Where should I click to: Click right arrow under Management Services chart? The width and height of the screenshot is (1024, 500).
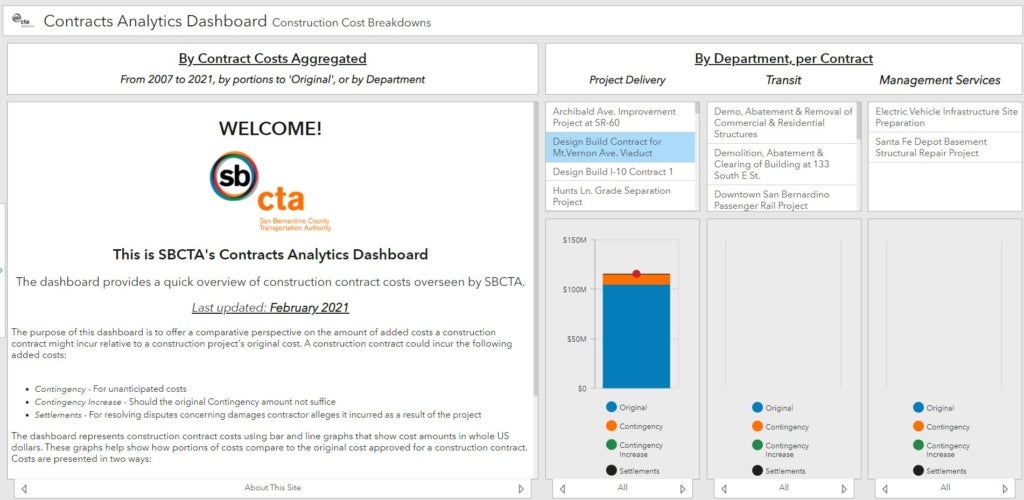1005,488
